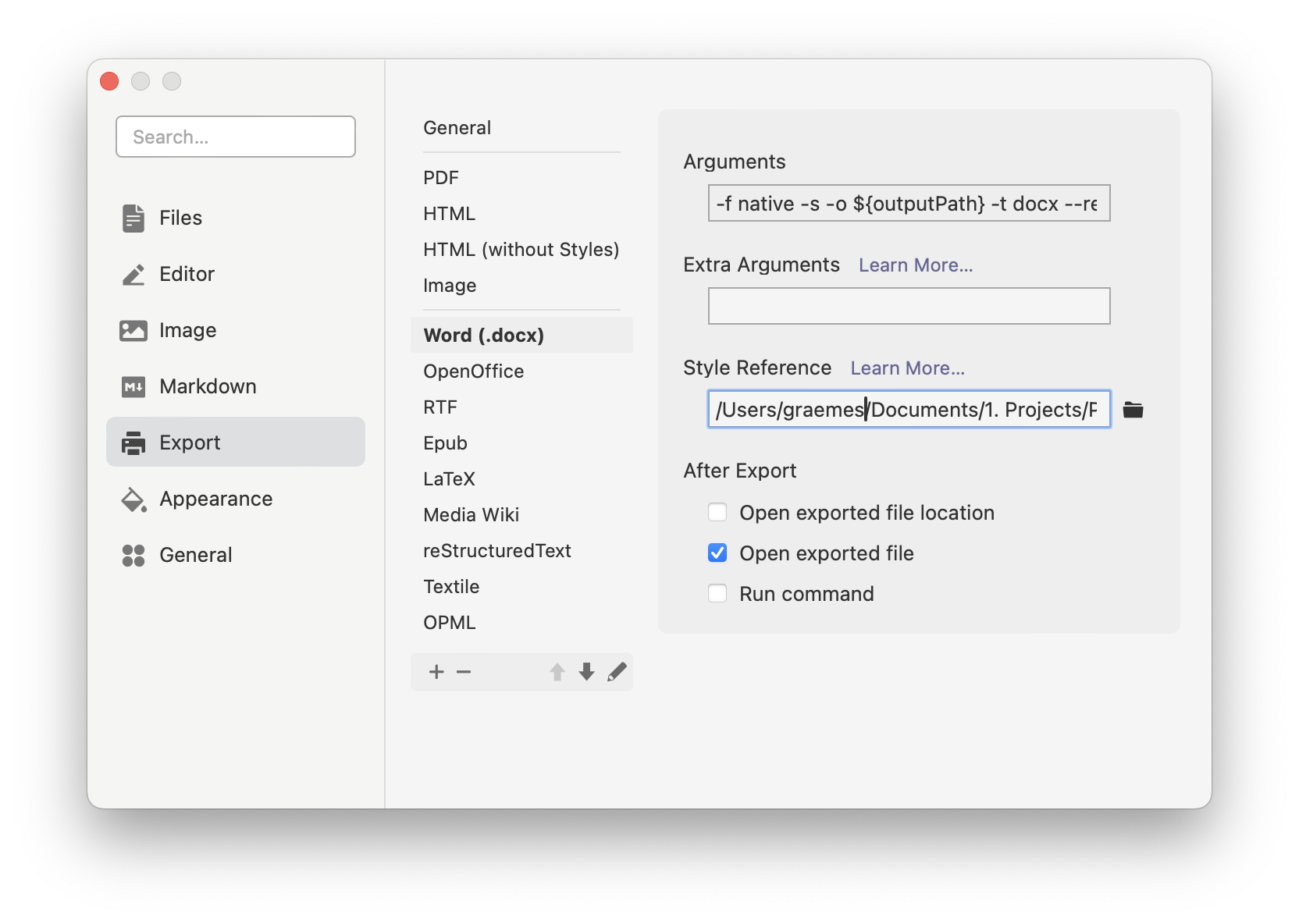Viewport: 1299px width, 924px height.
Task: Move export format down with arrow icon
Action: pyautogui.click(x=586, y=672)
